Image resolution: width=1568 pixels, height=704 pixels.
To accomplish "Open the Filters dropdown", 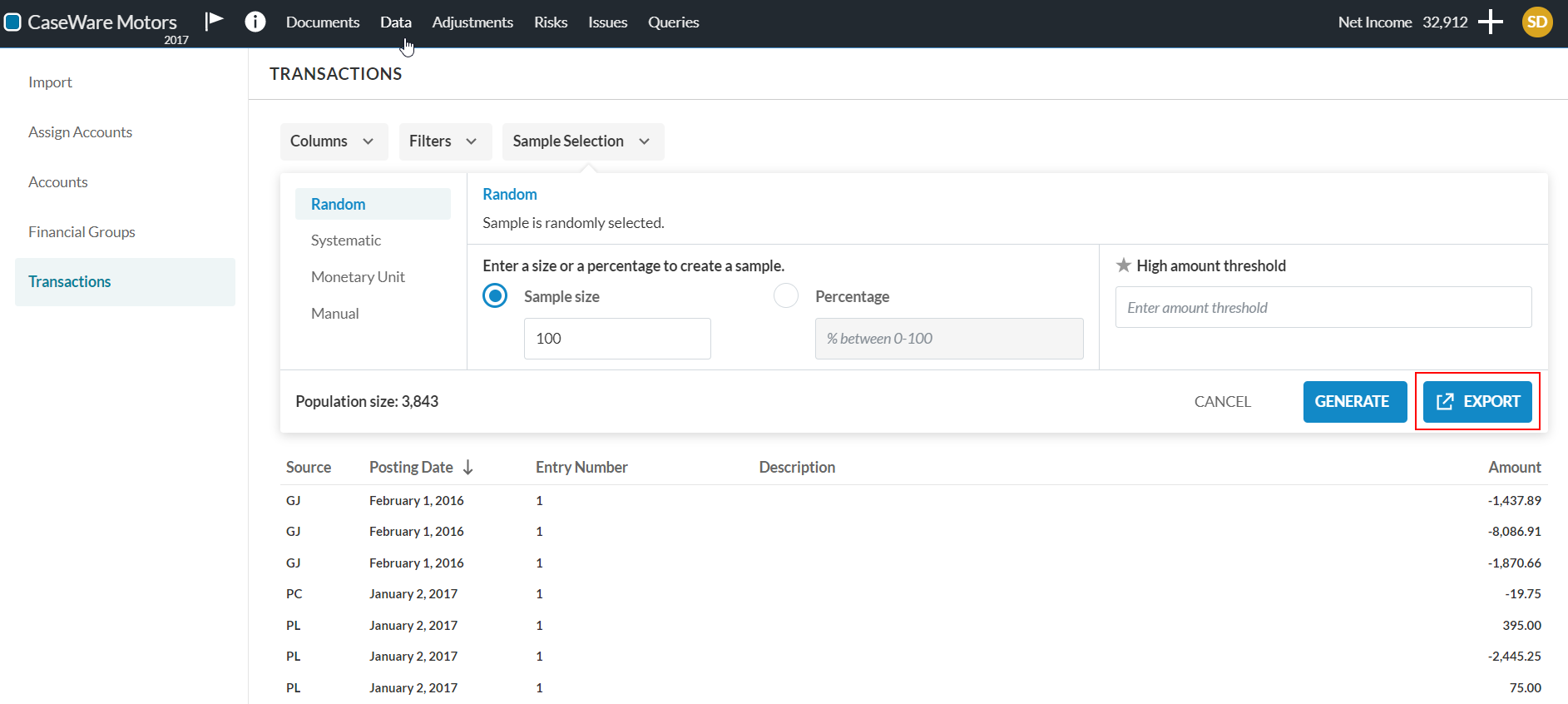I will 444,141.
